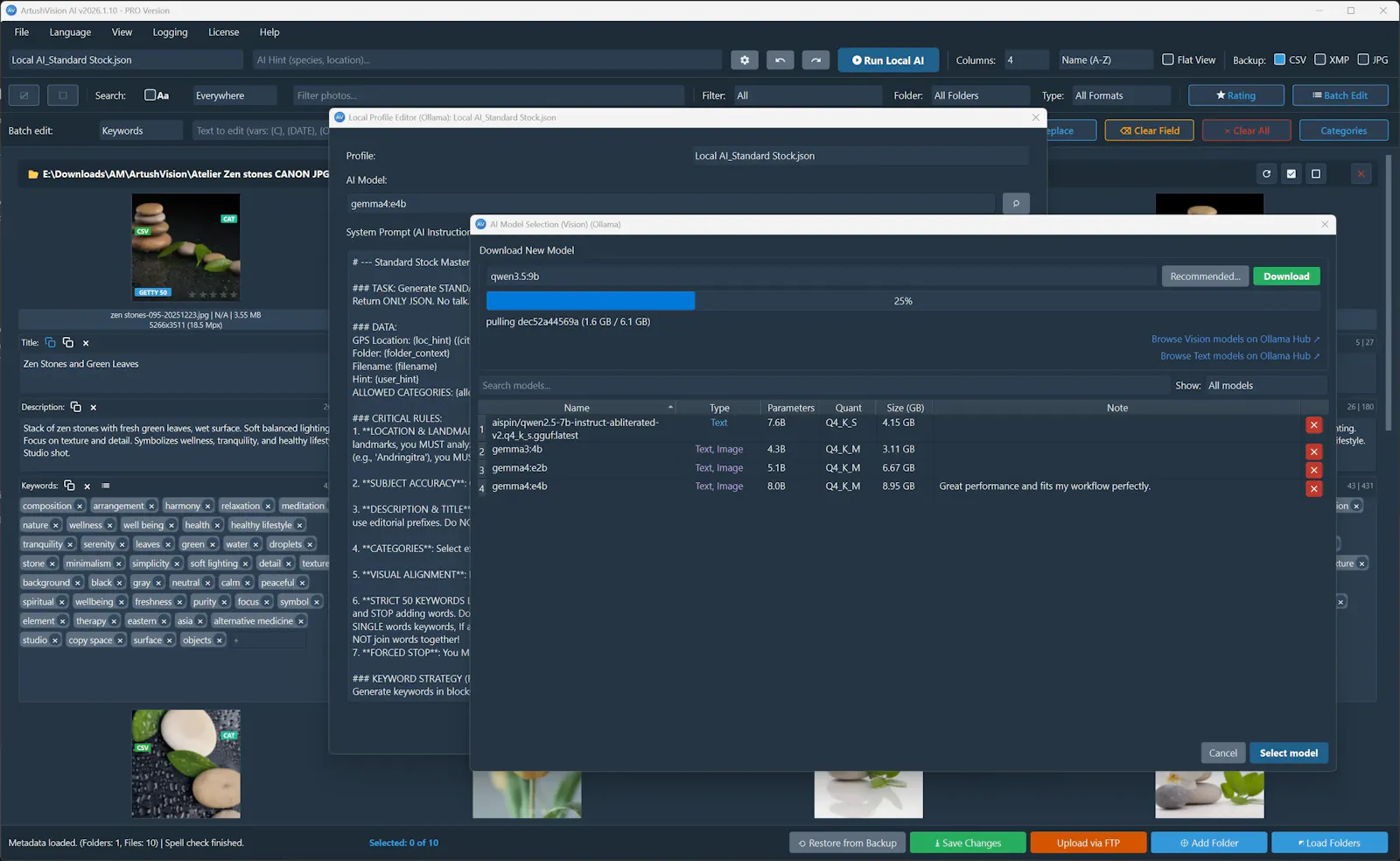The width and height of the screenshot is (1400, 861).
Task: Click the Run Local AI button
Action: [888, 60]
